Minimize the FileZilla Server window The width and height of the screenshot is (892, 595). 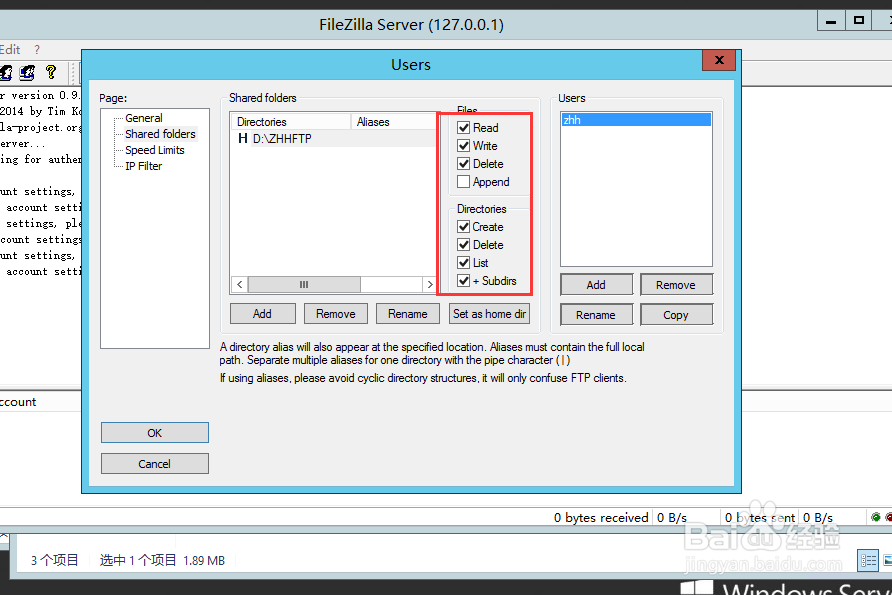[831, 21]
